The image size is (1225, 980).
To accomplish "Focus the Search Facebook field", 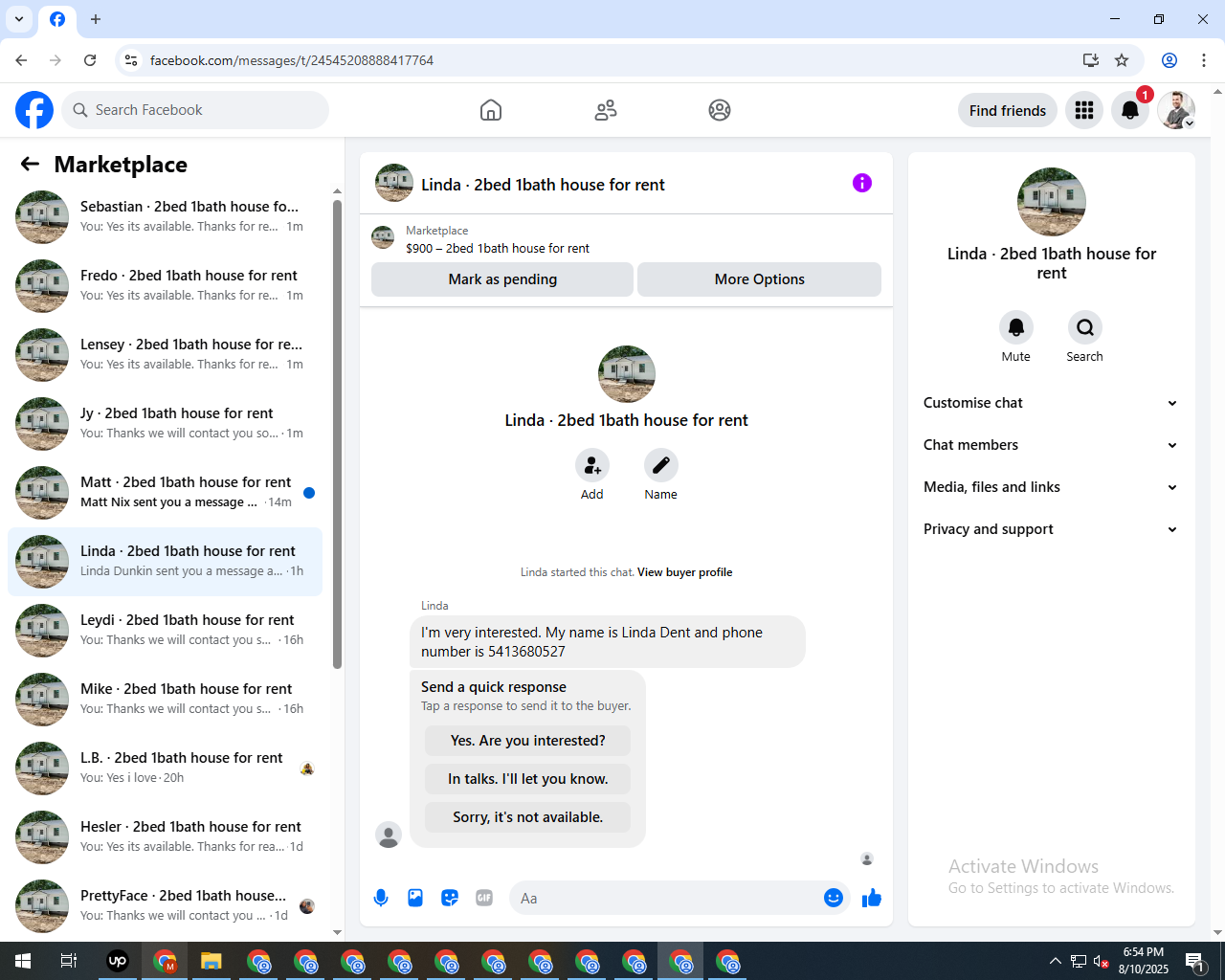I will tap(195, 110).
